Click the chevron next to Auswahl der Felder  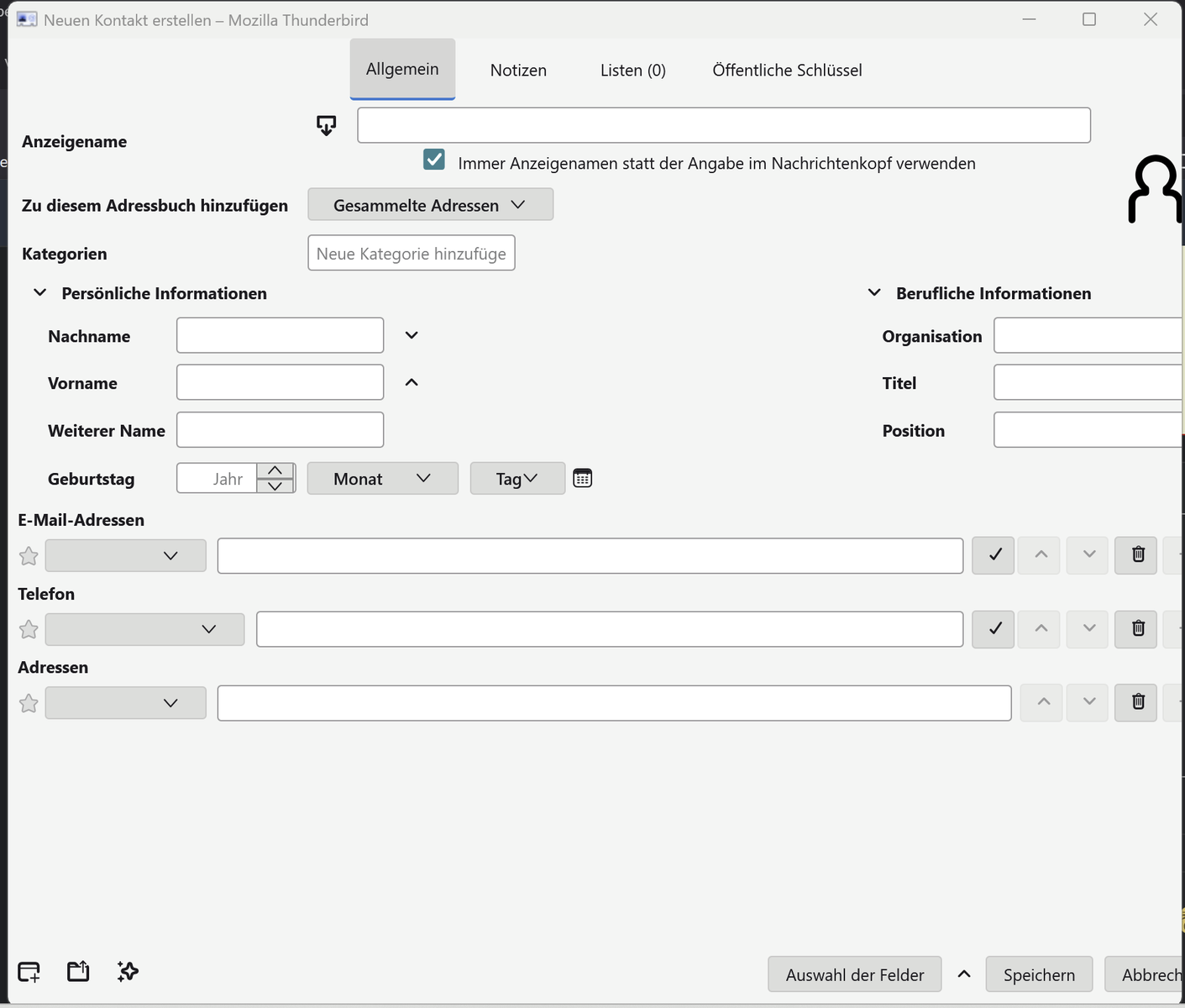(x=964, y=974)
